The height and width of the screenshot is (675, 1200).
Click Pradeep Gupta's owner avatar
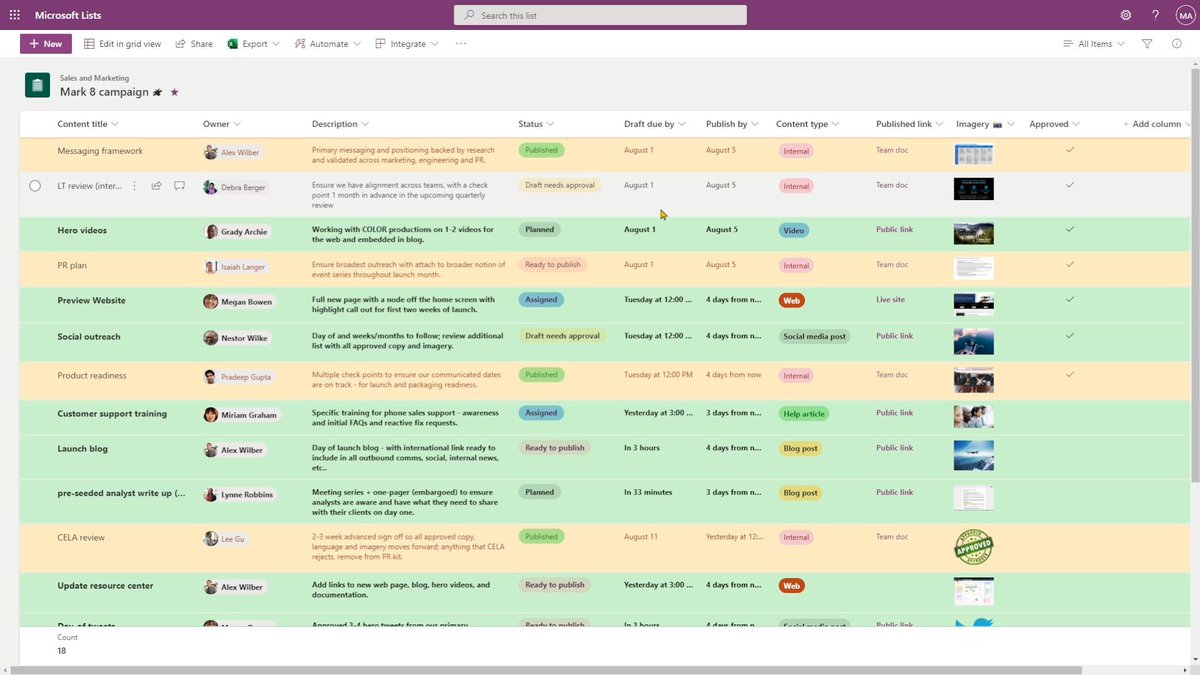[x=210, y=377]
